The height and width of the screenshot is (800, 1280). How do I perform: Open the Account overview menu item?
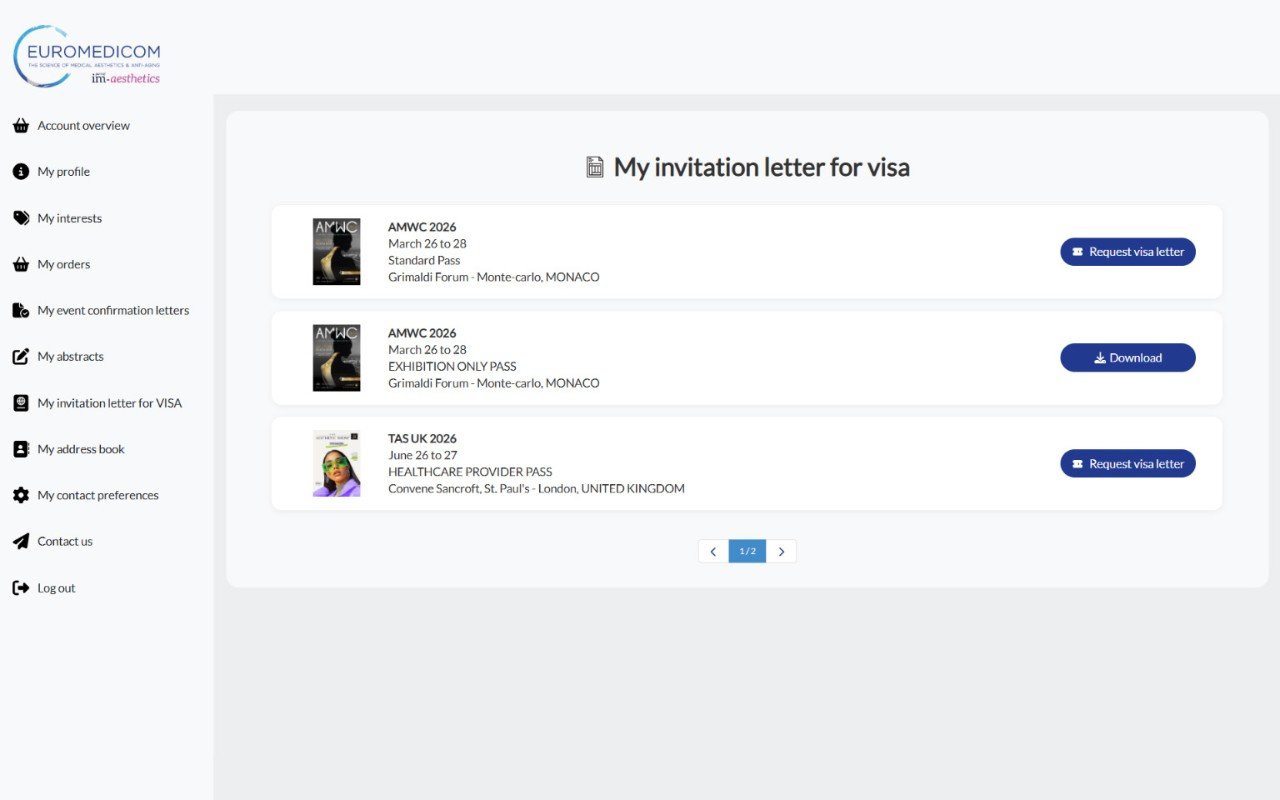[x=83, y=126]
